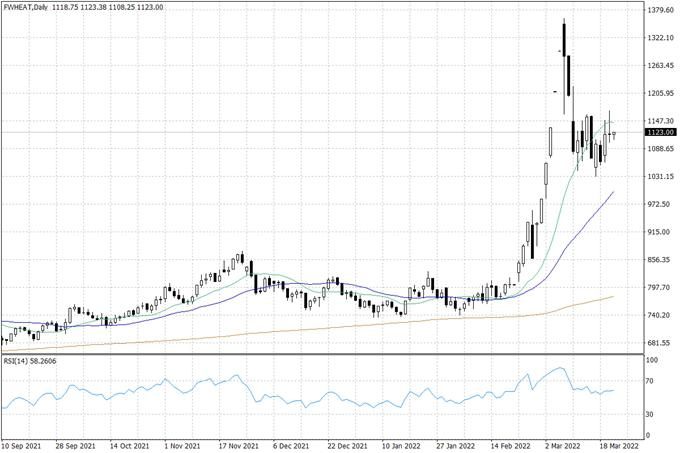Click the 6 Dec 2021 date label
Image resolution: width=680 pixels, height=453 pixels.
coord(294,446)
